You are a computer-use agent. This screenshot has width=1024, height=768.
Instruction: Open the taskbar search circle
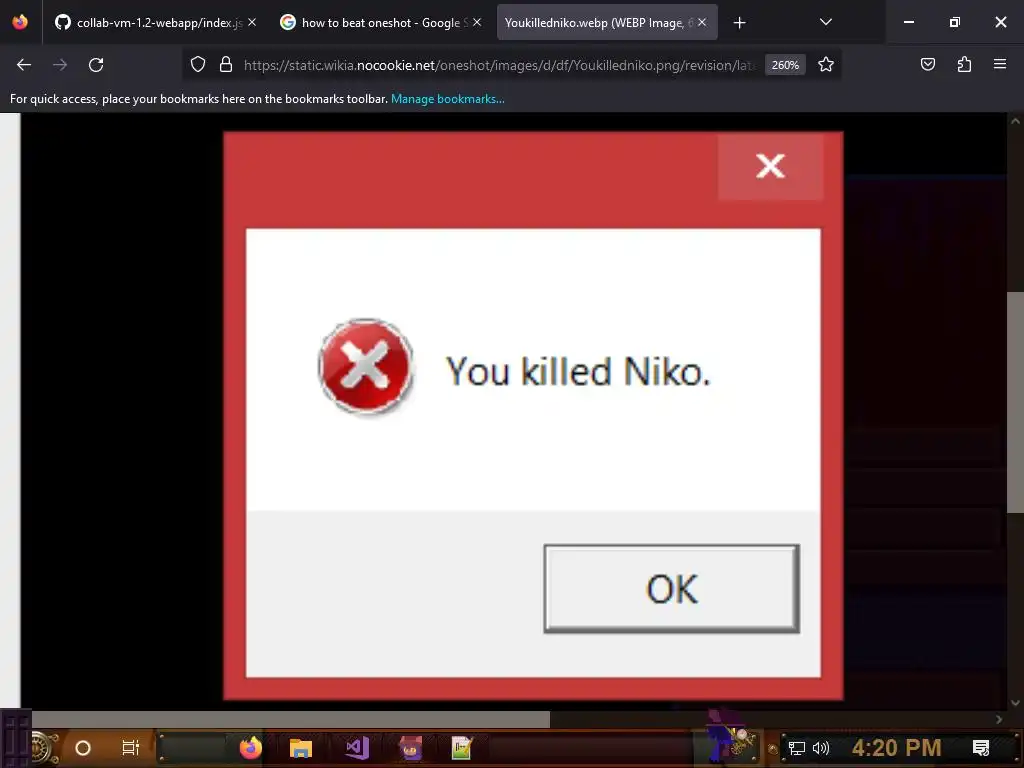tap(83, 748)
